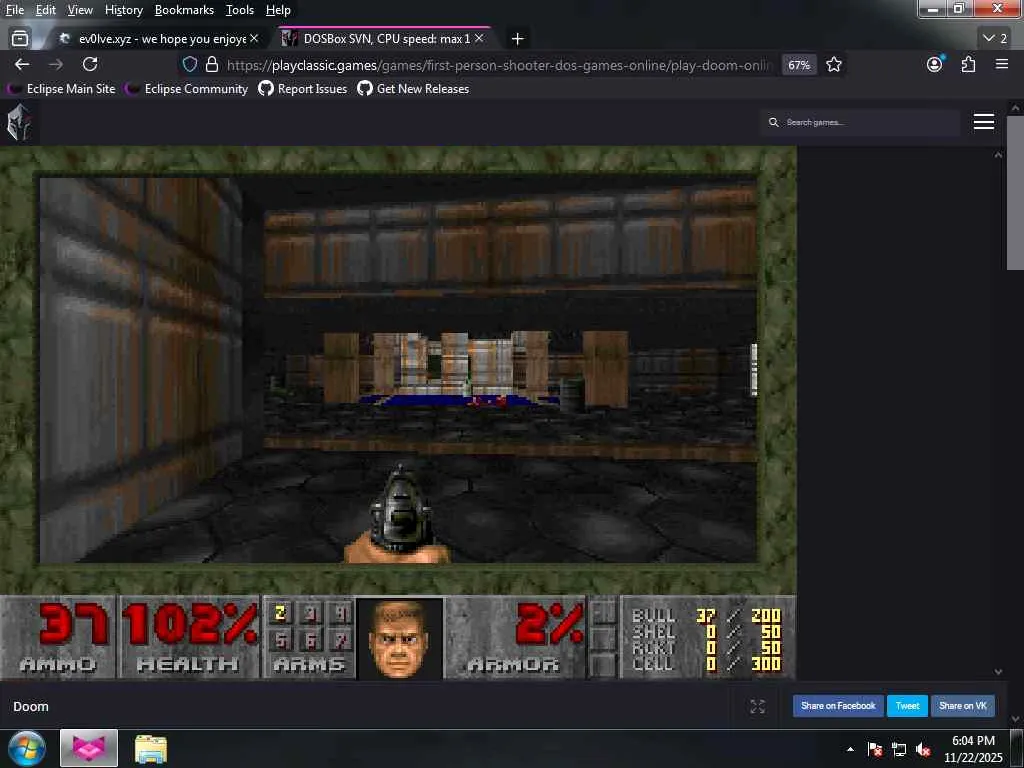Image resolution: width=1024 pixels, height=768 pixels.
Task: Click the Doomguy face in status bar
Action: [x=399, y=637]
